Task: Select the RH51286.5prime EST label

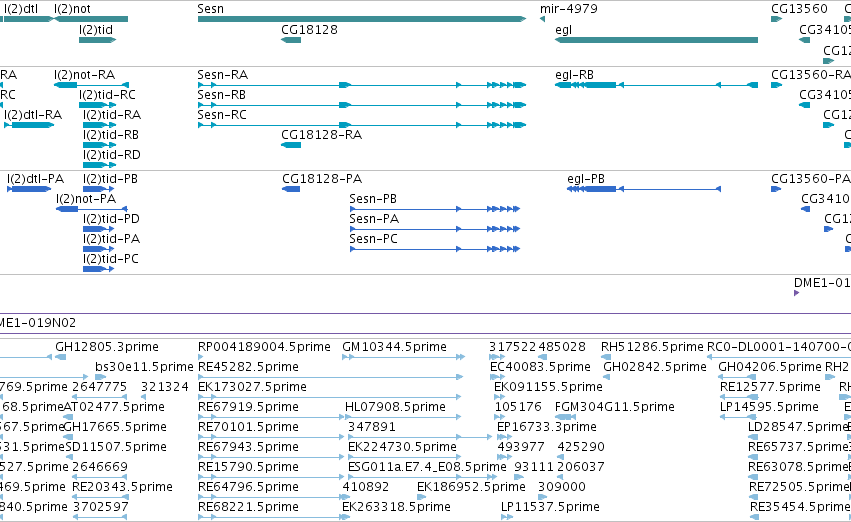Action: (x=652, y=347)
